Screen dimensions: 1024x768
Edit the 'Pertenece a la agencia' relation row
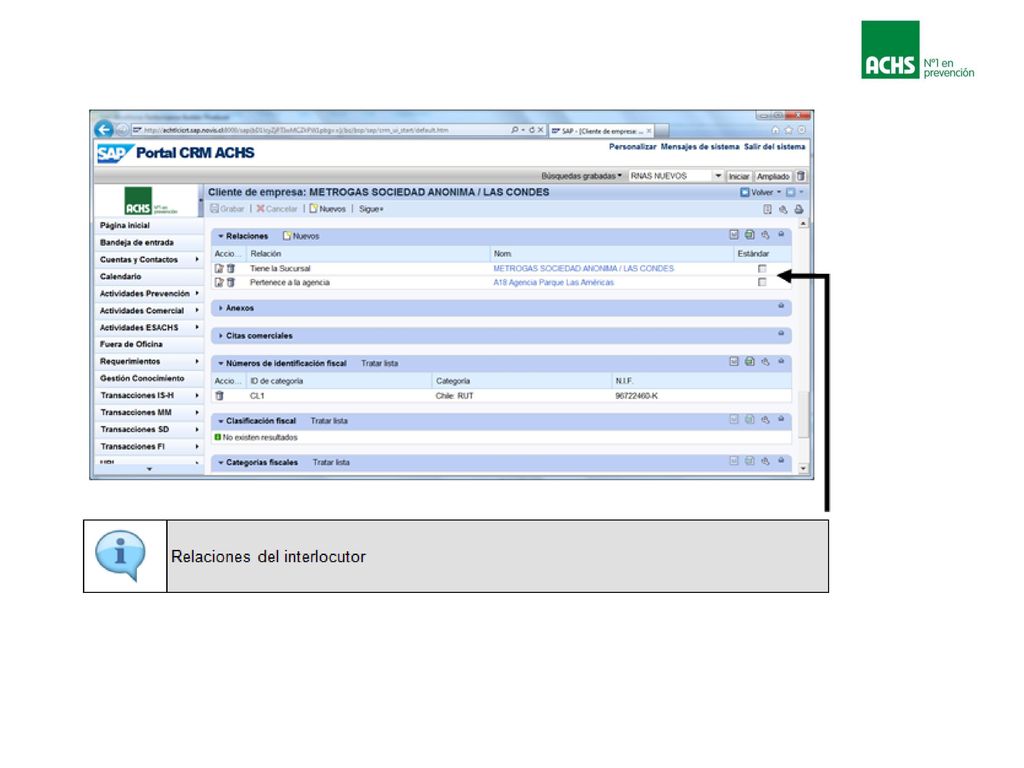coord(219,283)
